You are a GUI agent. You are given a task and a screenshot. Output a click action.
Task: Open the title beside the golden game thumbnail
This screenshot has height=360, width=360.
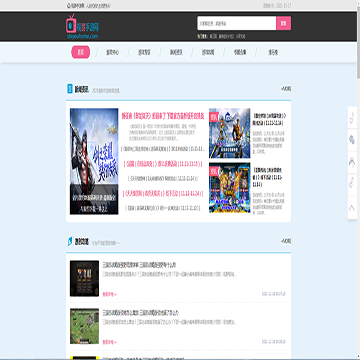click(268, 176)
